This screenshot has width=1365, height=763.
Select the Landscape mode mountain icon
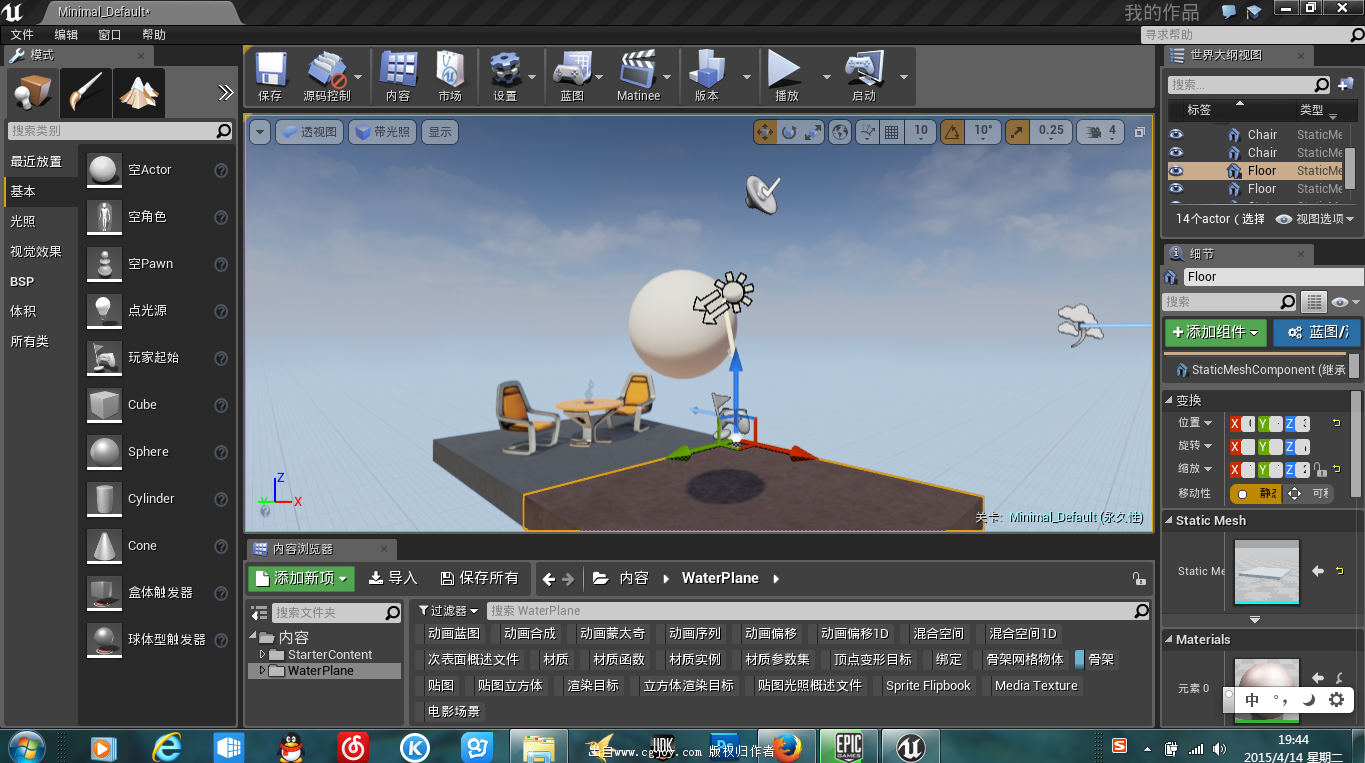[x=138, y=94]
